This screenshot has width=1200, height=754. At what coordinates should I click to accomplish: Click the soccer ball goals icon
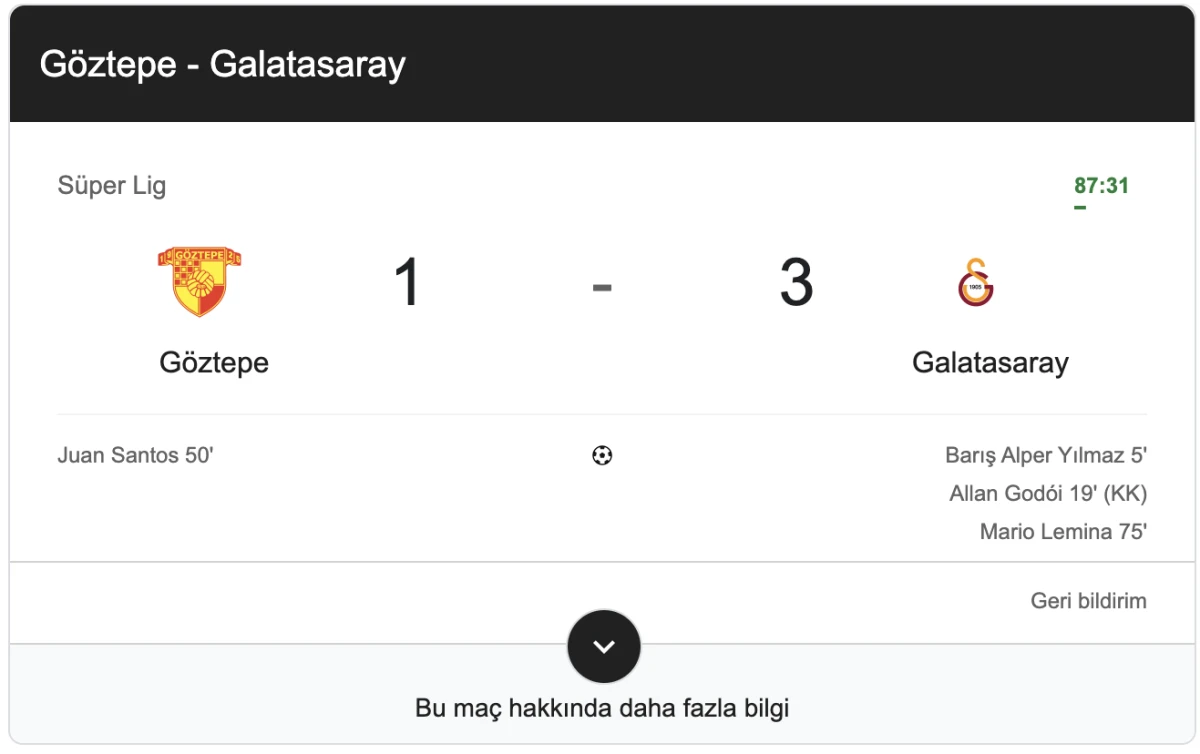[600, 456]
